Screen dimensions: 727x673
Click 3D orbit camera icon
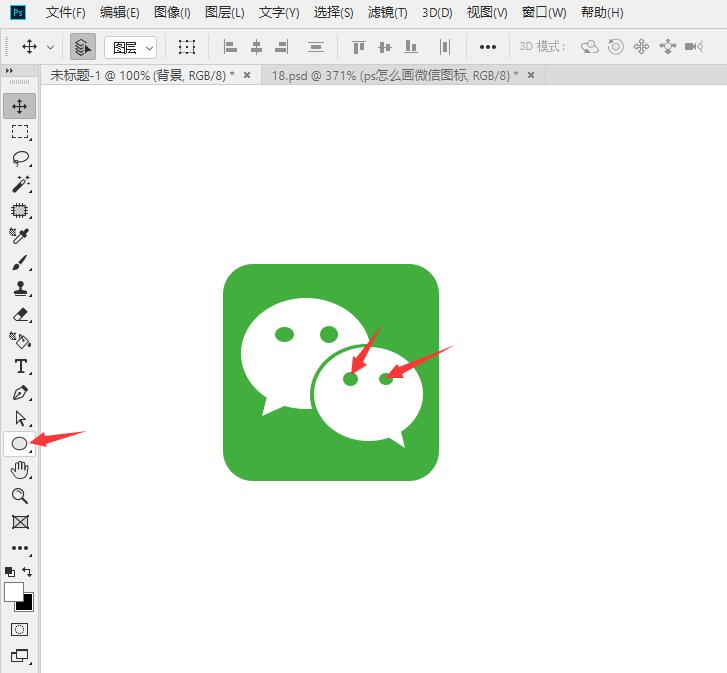point(590,47)
